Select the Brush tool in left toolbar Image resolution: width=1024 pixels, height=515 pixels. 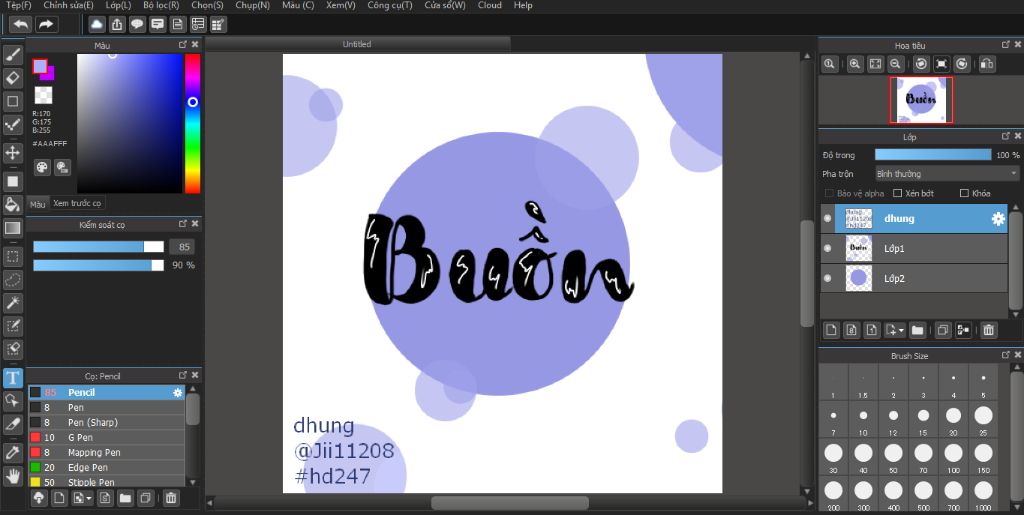coord(12,55)
